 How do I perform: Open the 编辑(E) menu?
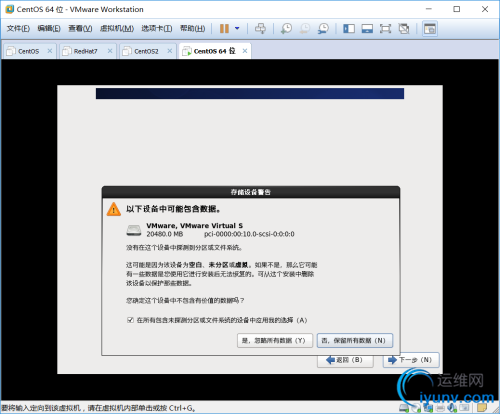pos(49,29)
